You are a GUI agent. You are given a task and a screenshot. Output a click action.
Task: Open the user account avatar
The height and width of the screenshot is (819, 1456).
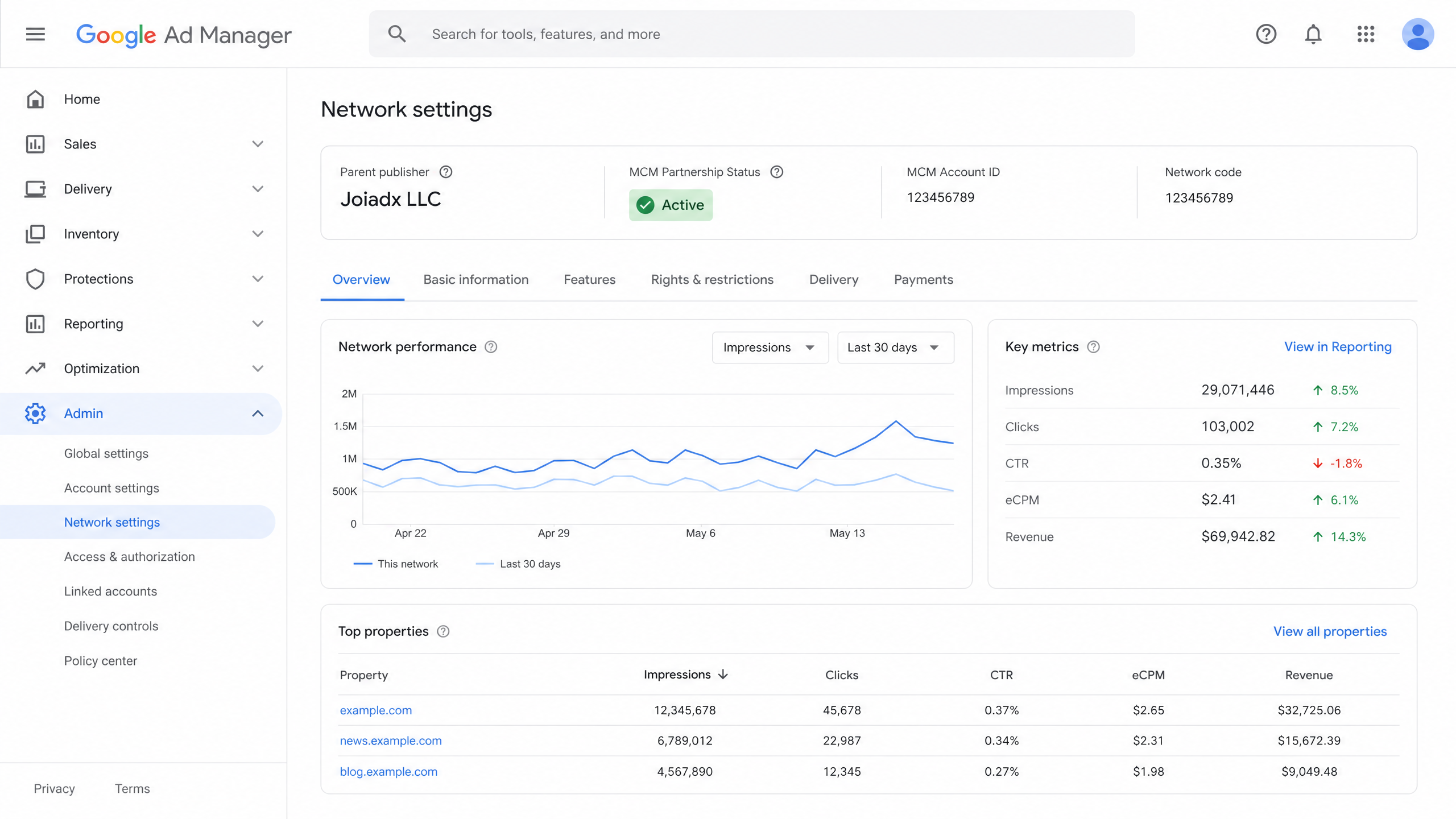1417,34
